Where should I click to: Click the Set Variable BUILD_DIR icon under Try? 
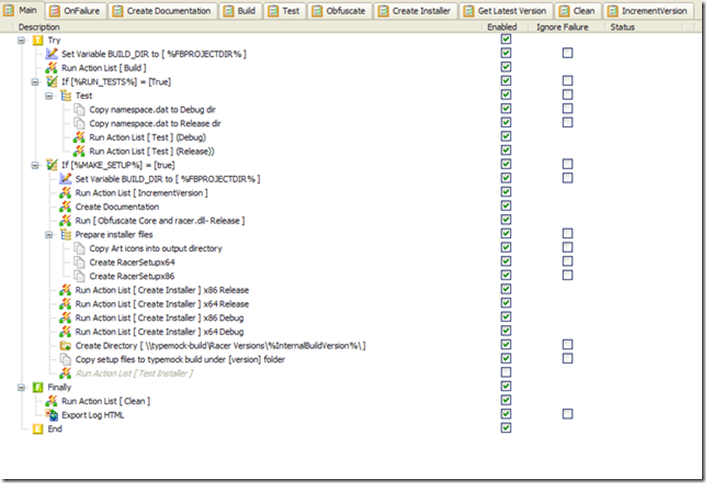coord(52,54)
